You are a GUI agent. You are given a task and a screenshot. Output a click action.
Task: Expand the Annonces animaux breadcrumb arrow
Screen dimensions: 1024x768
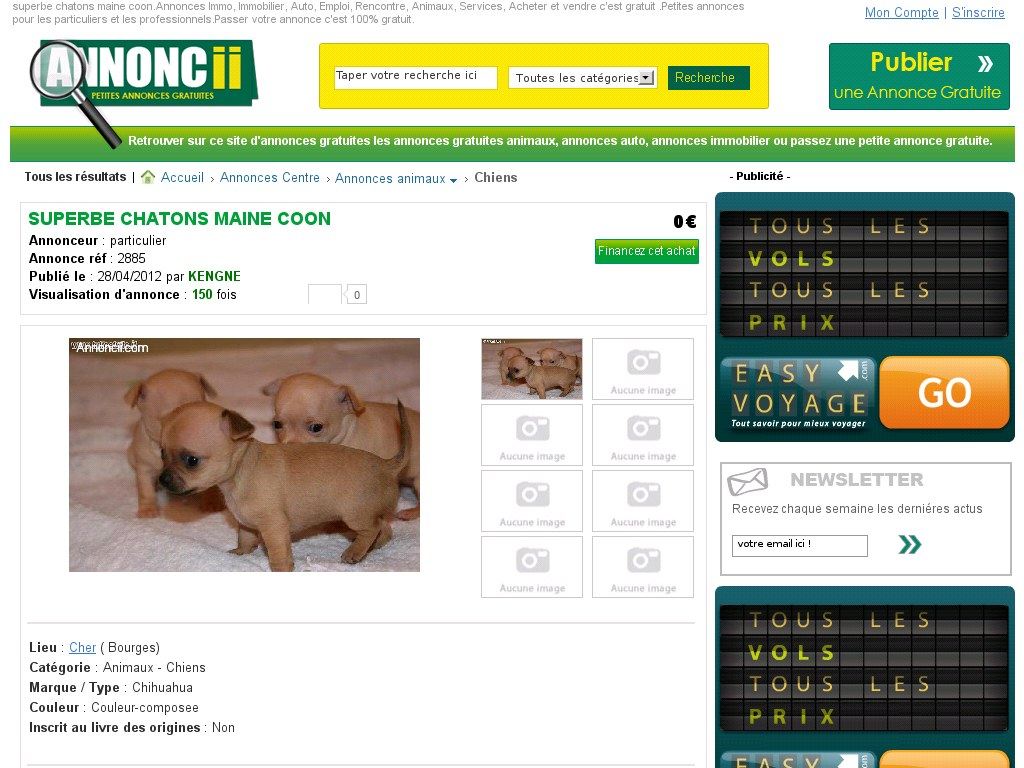pos(453,180)
